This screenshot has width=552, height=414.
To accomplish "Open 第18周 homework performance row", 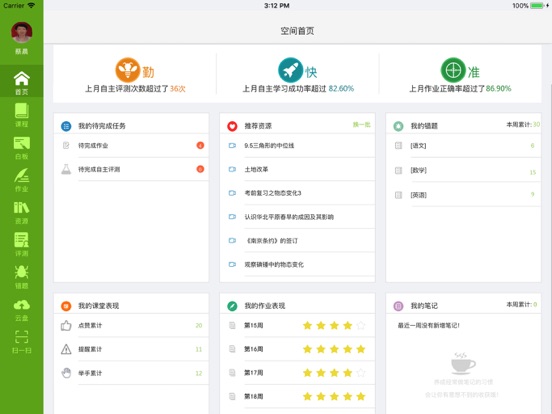I will [297, 397].
